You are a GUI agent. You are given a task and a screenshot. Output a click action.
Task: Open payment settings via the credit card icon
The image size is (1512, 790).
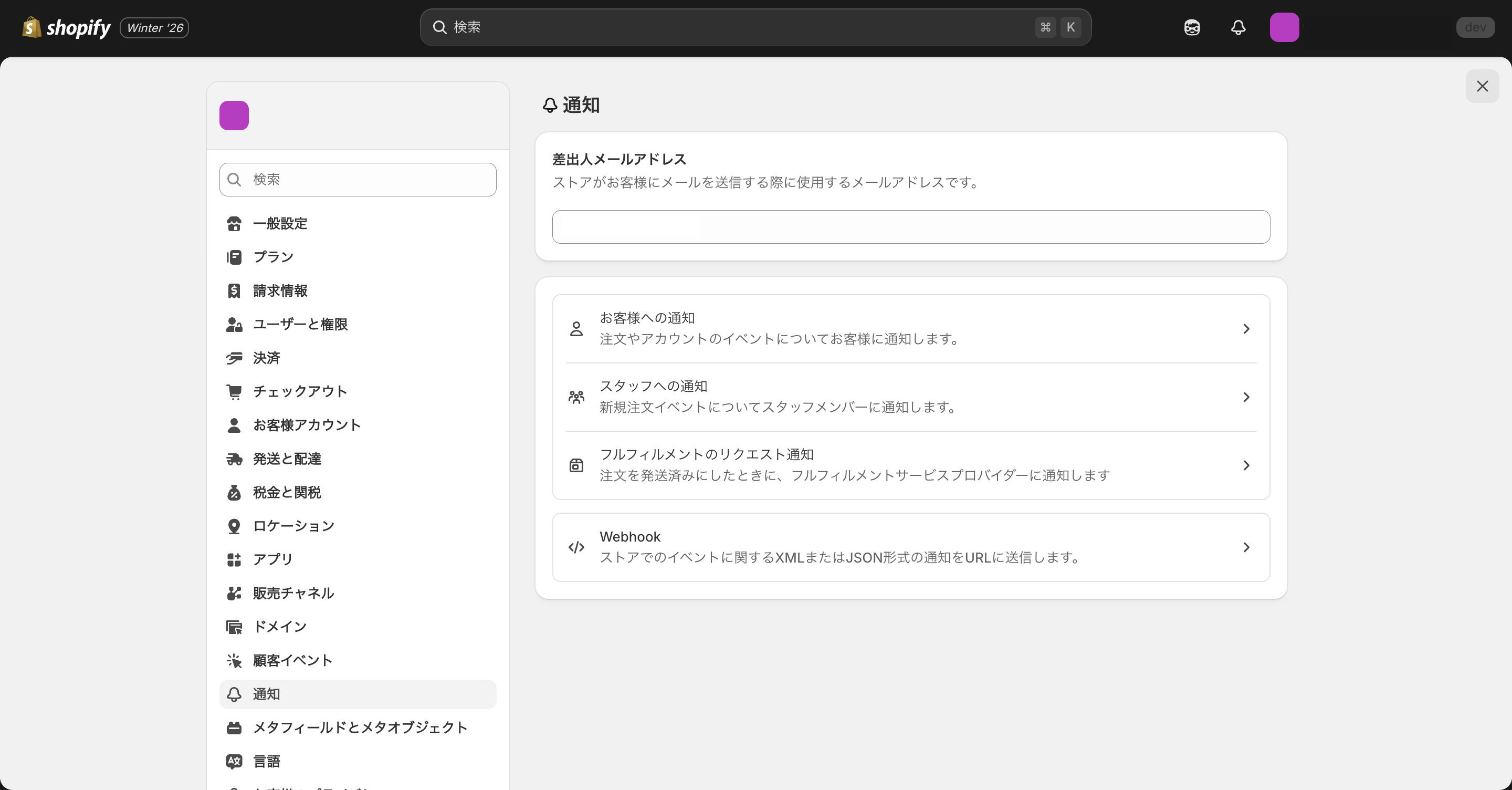pyautogui.click(x=234, y=358)
